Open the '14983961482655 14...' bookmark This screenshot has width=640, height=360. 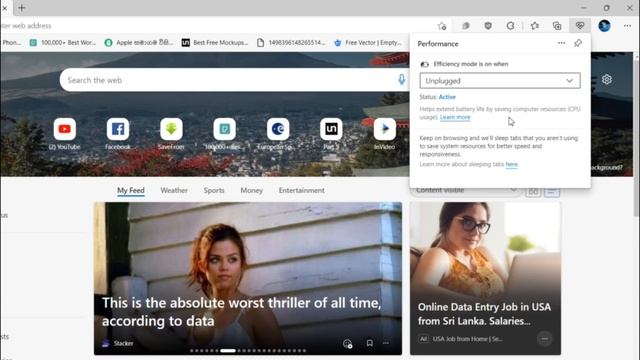pyautogui.click(x=291, y=42)
